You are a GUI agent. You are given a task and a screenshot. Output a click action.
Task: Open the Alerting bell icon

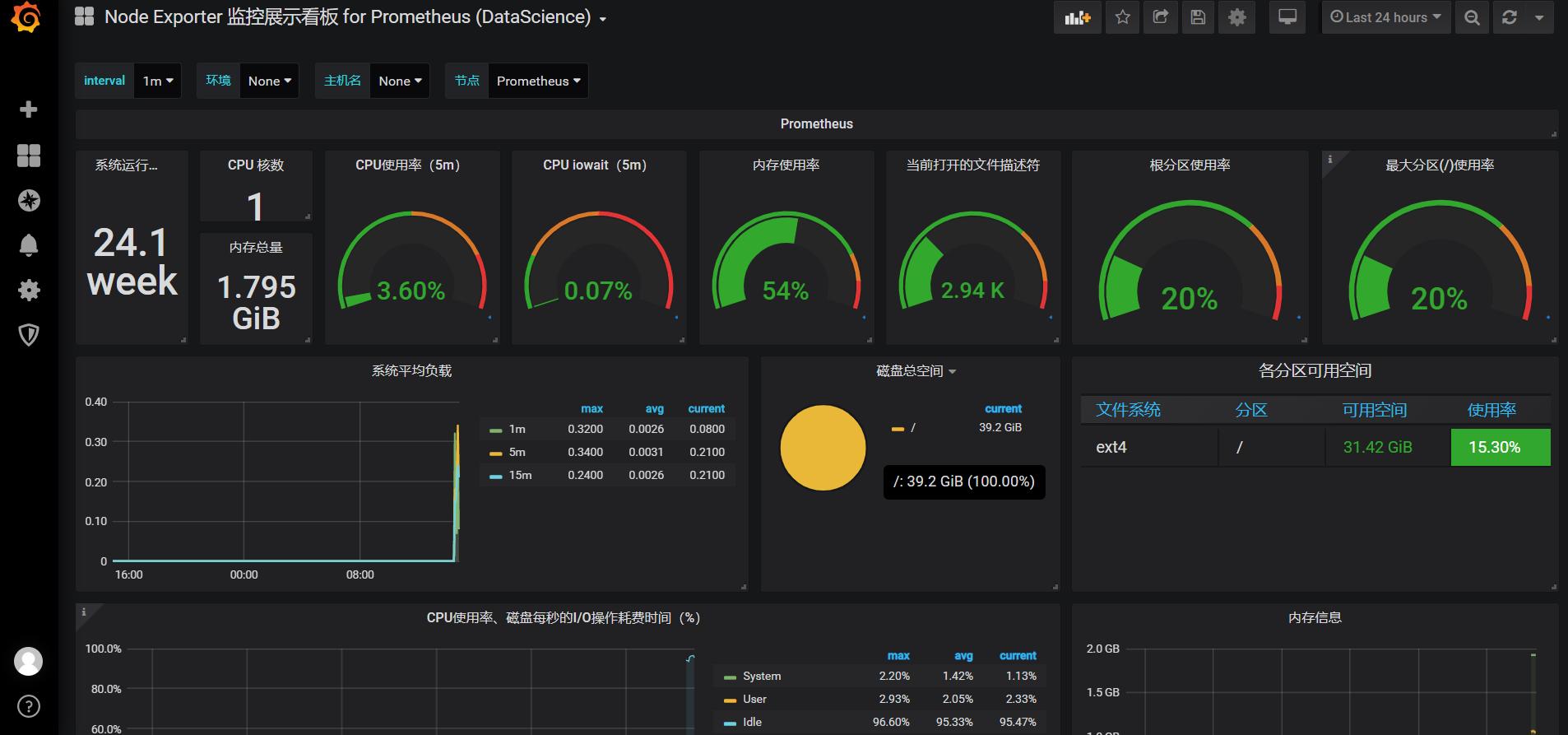click(29, 245)
